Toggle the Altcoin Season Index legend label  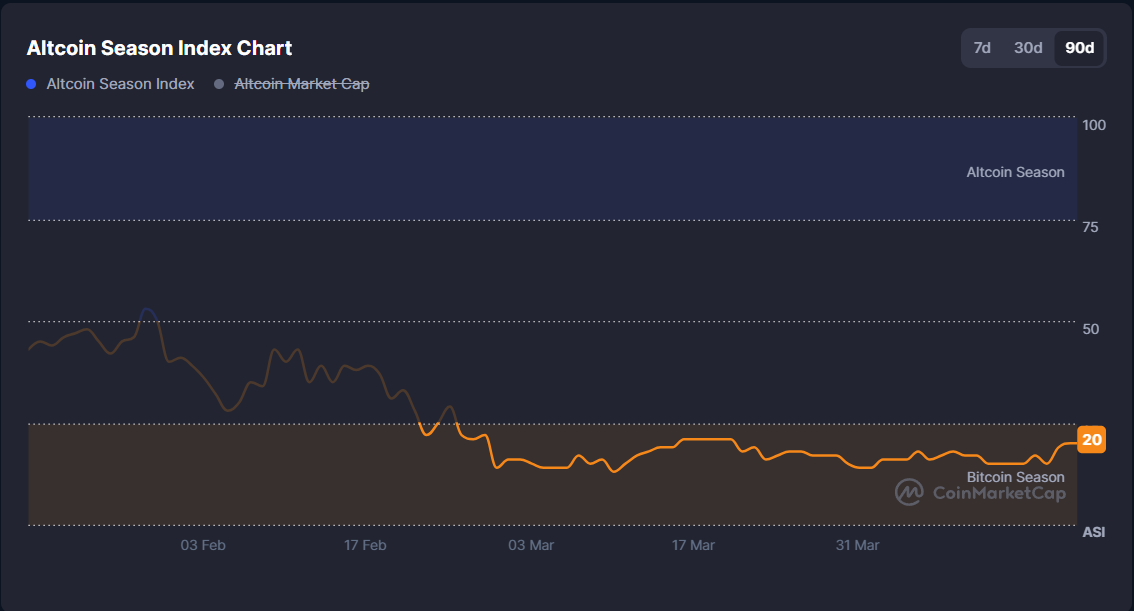tap(120, 84)
